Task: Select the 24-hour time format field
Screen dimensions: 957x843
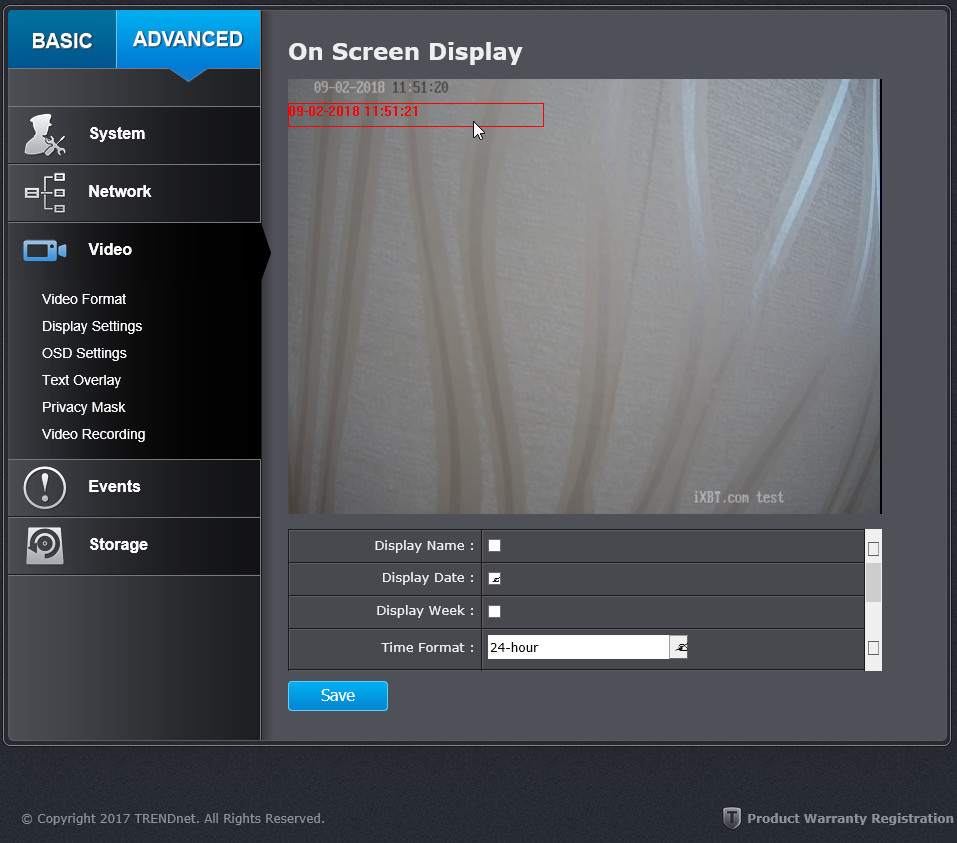Action: coord(578,647)
